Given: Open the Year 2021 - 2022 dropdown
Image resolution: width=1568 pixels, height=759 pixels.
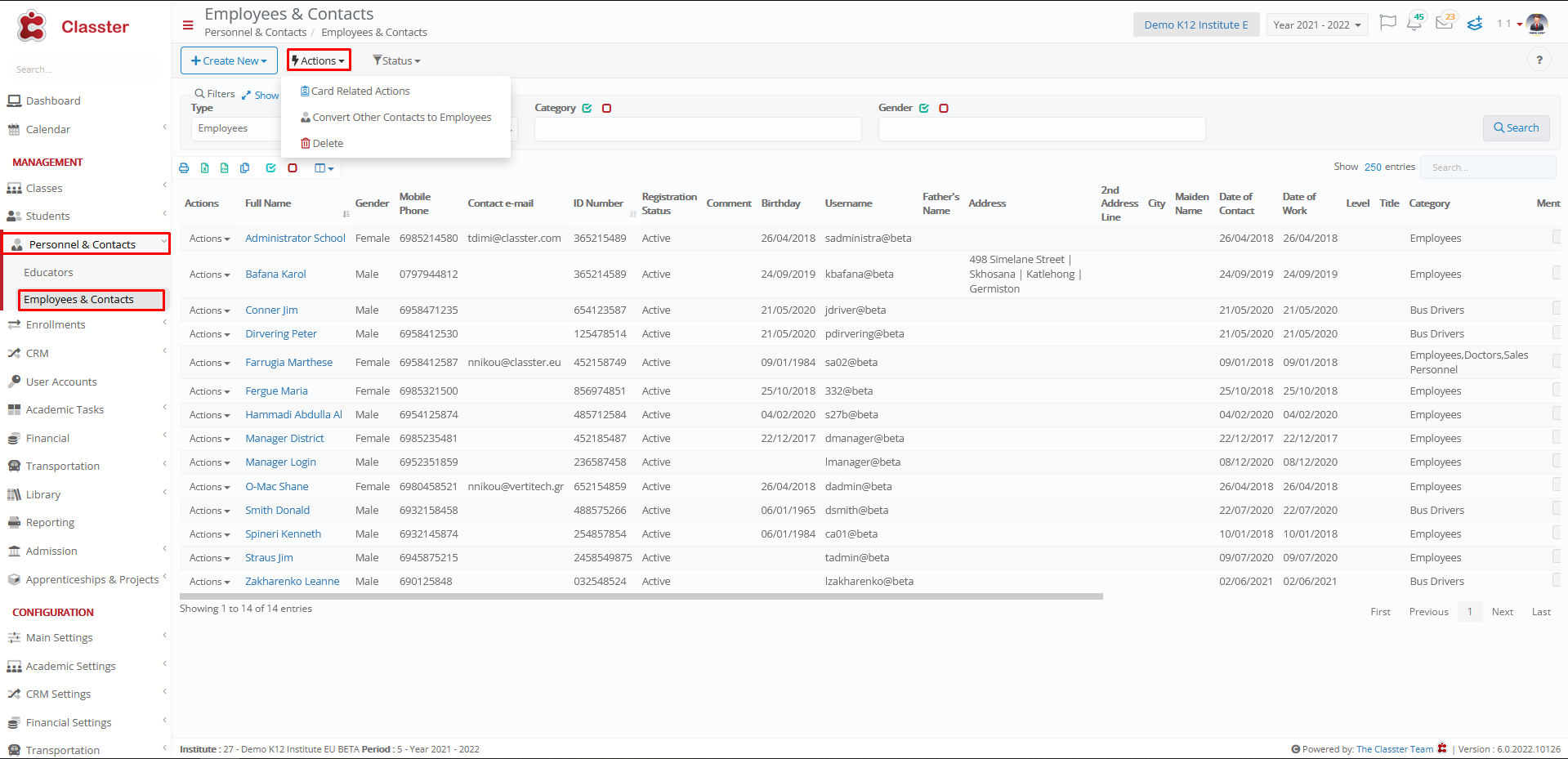Looking at the screenshot, I should [x=1317, y=25].
